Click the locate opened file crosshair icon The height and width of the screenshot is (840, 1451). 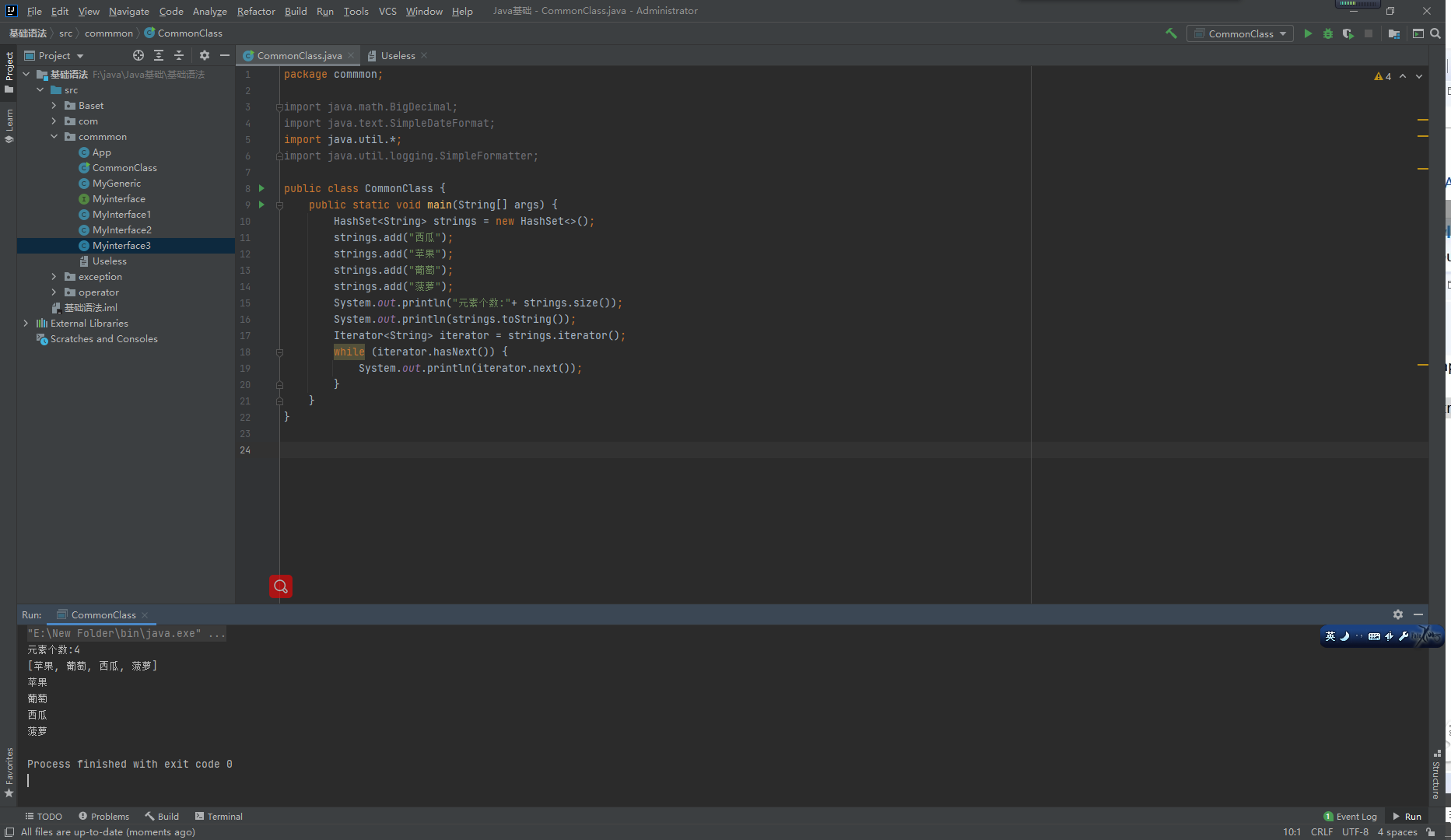(x=138, y=55)
